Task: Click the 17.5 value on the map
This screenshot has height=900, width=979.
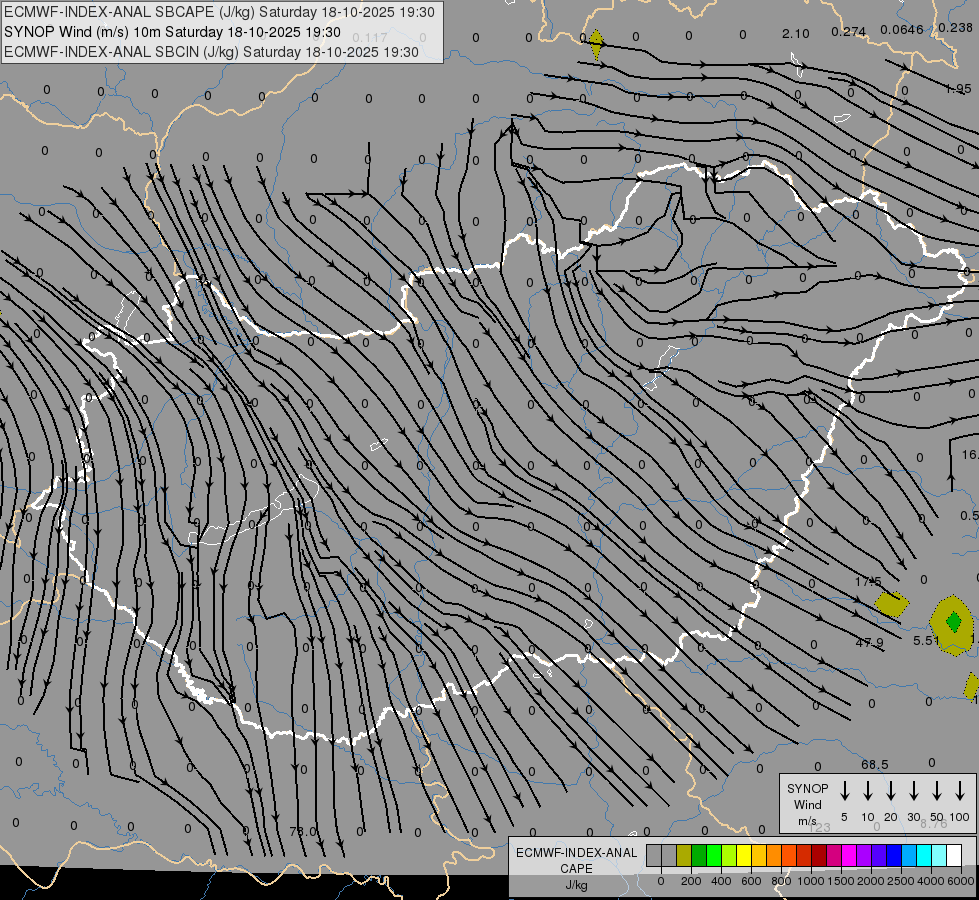Action: click(x=868, y=581)
